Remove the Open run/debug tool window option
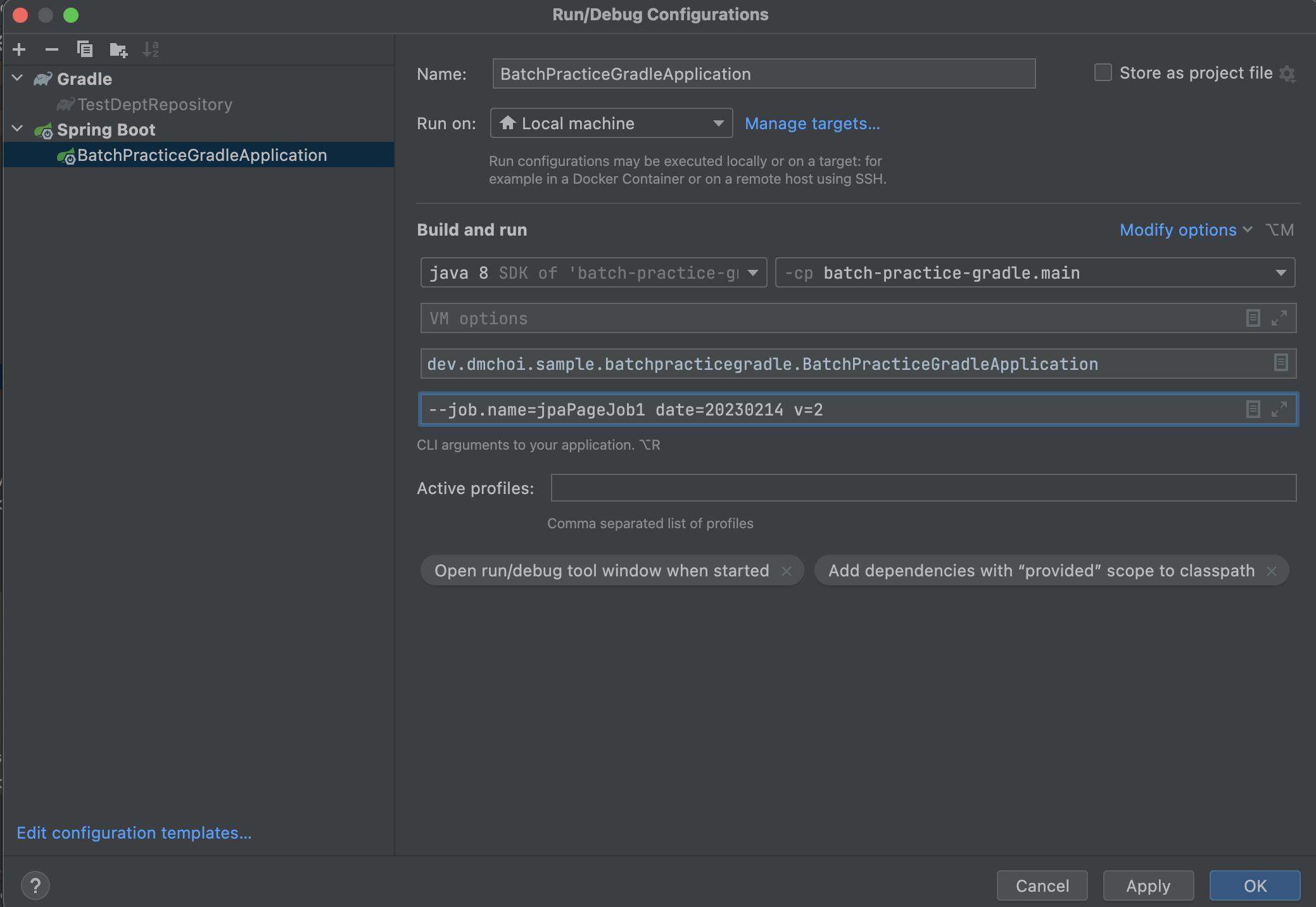Image resolution: width=1316 pixels, height=907 pixels. [x=787, y=571]
